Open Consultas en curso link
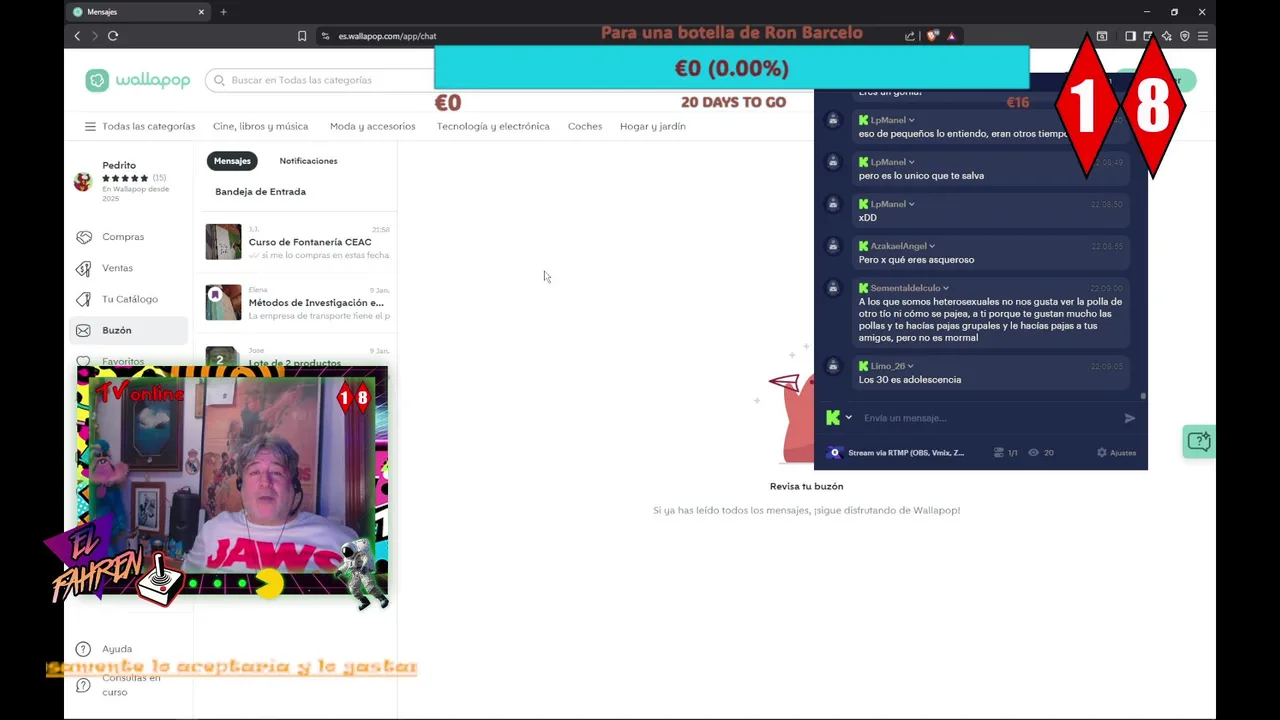Screen dimensions: 1280x720 tap(131, 685)
